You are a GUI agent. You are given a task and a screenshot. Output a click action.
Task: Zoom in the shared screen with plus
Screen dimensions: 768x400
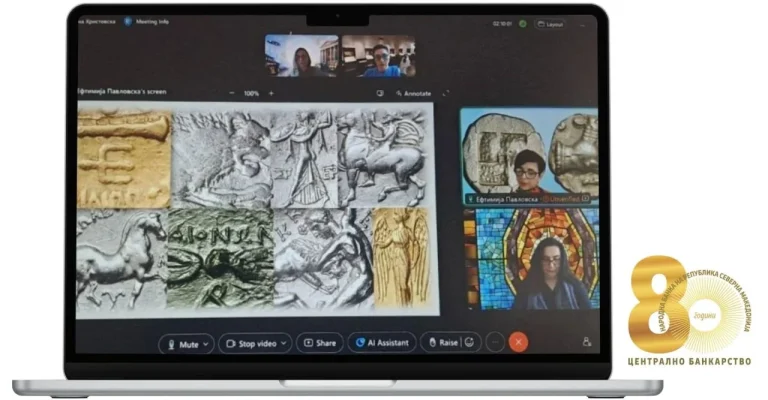click(271, 93)
